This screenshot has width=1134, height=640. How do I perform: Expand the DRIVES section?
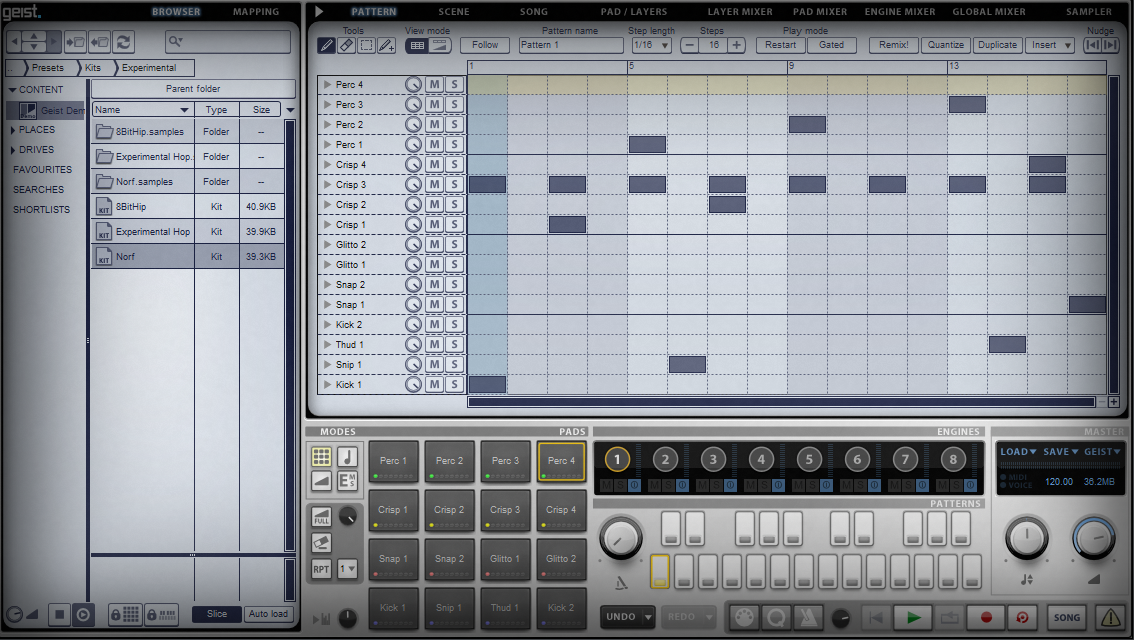click(12, 150)
